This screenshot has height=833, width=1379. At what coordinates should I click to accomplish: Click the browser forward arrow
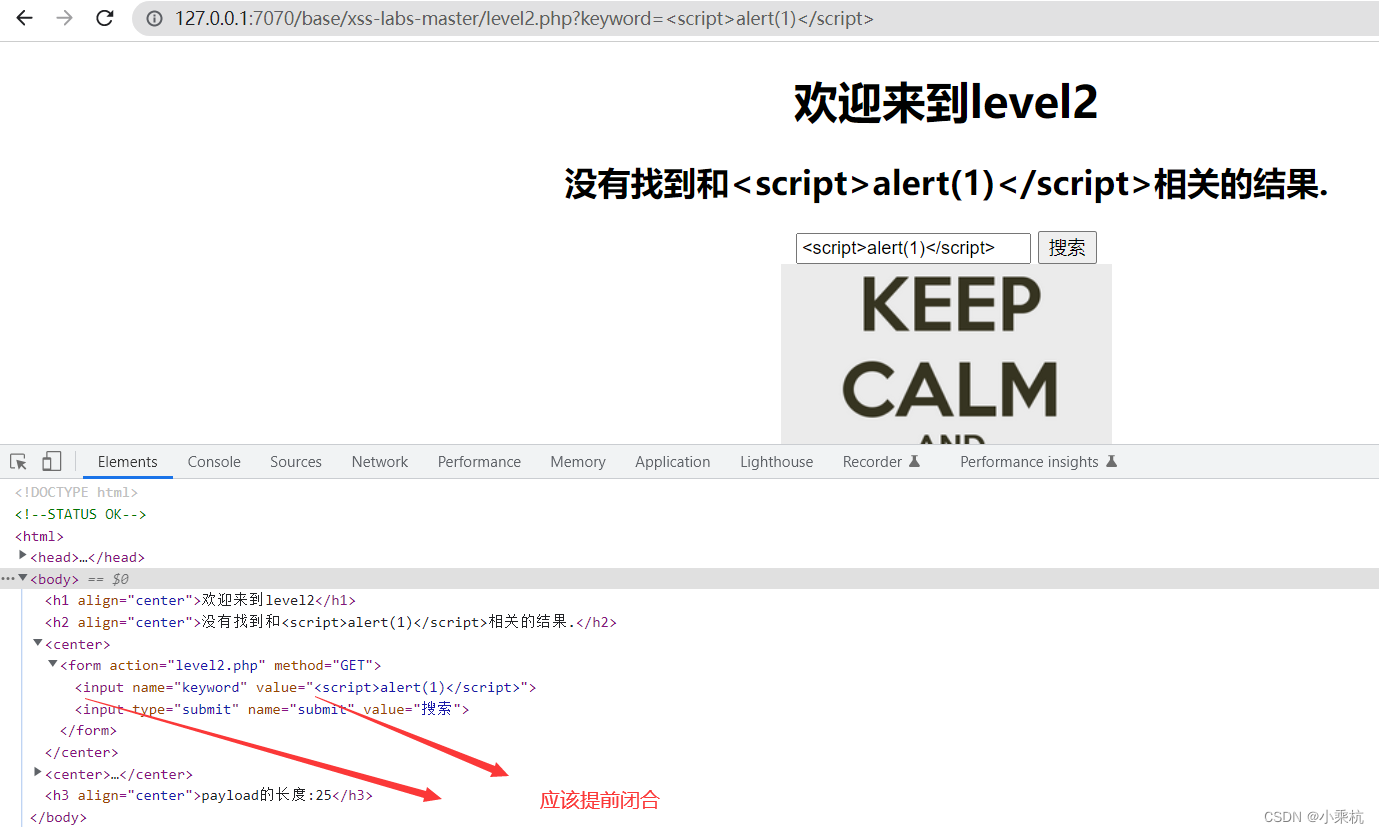tap(64, 18)
